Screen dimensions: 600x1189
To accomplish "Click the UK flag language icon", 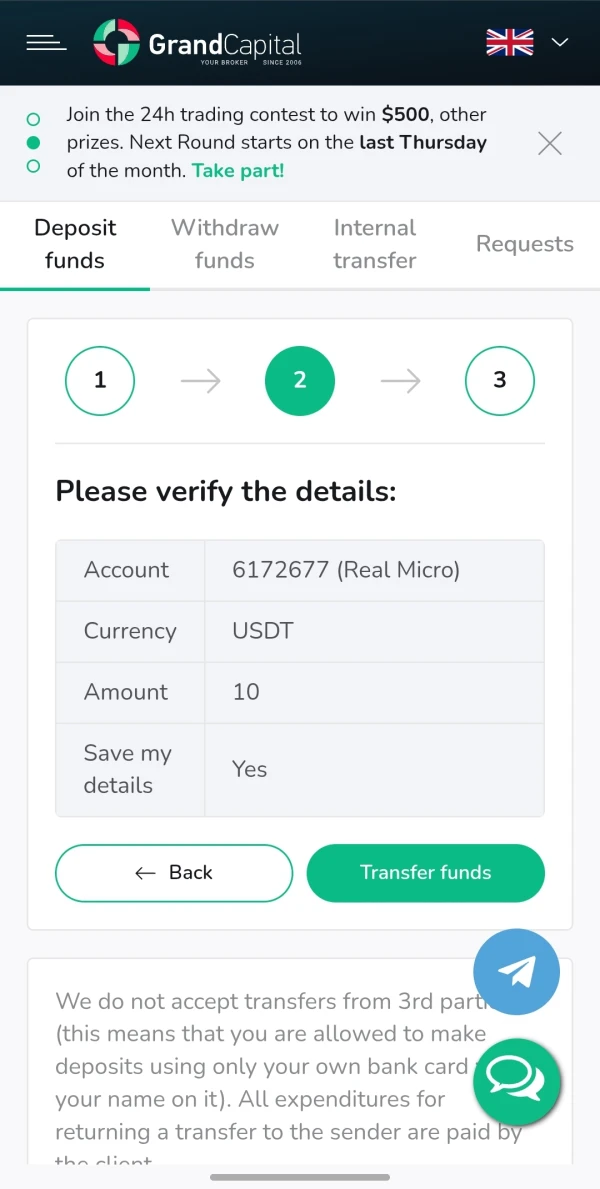I will 510,42.
